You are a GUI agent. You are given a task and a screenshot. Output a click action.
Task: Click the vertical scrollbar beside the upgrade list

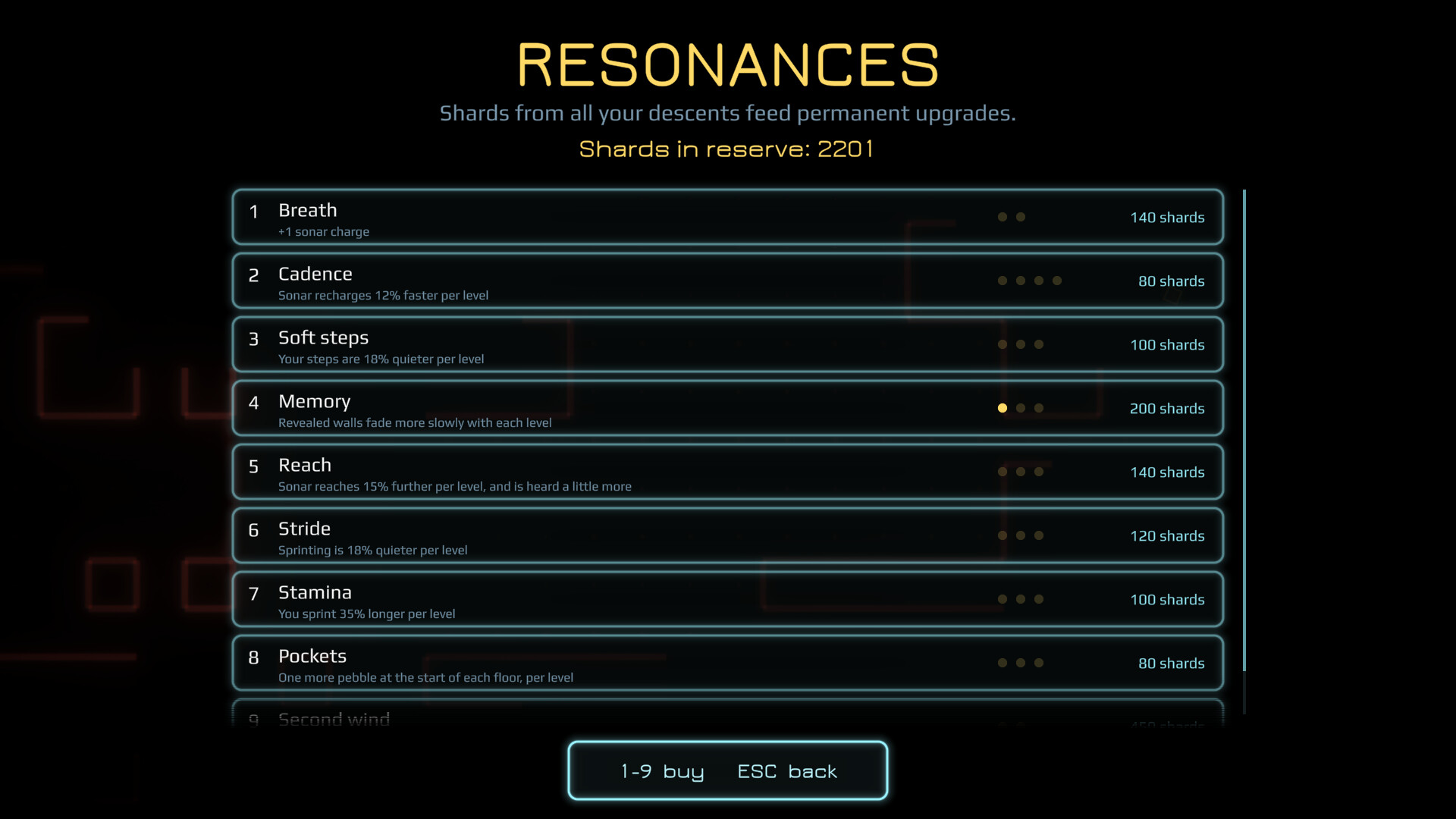tap(1244, 451)
